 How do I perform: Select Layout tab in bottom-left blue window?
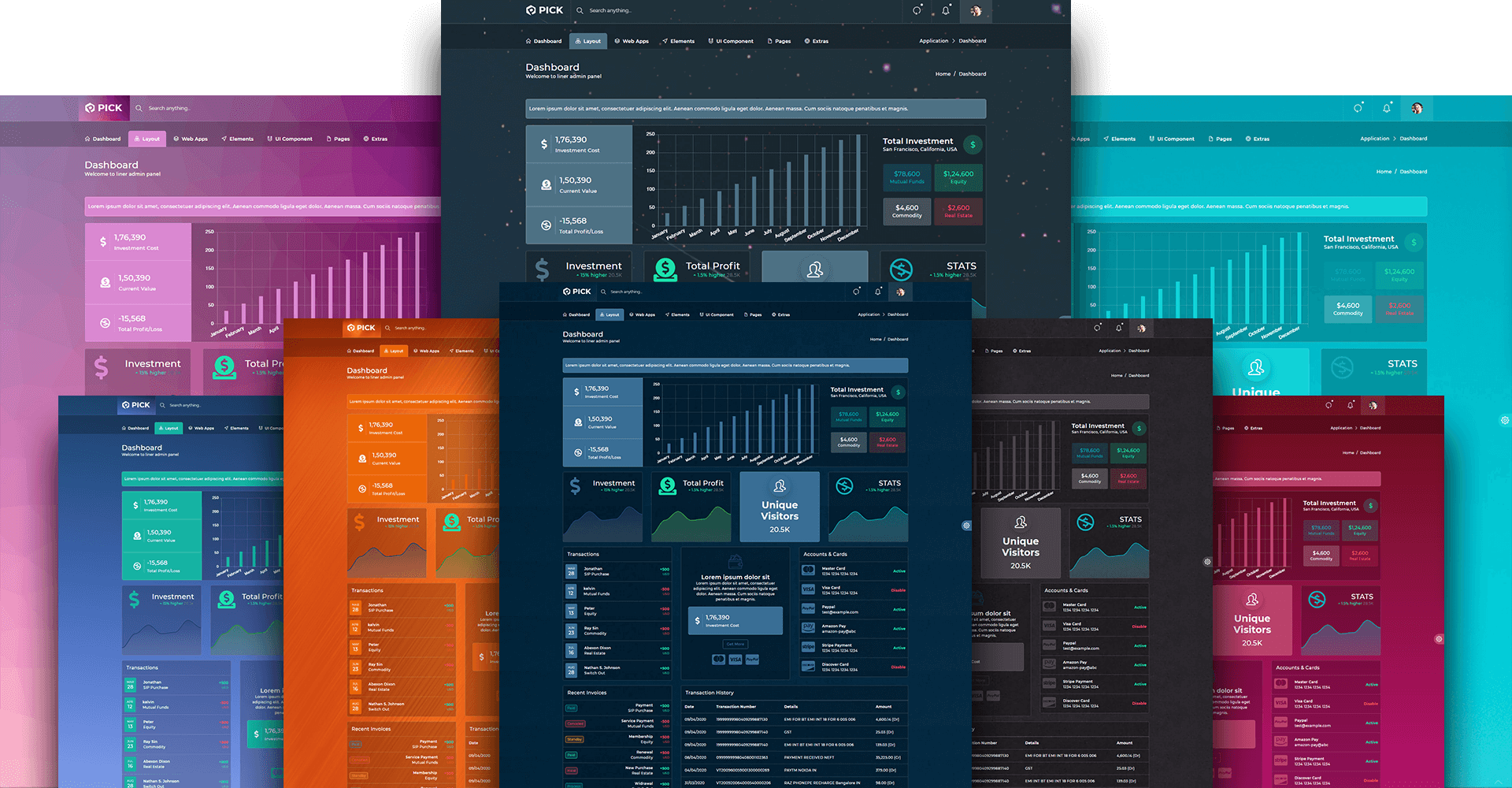pos(169,428)
